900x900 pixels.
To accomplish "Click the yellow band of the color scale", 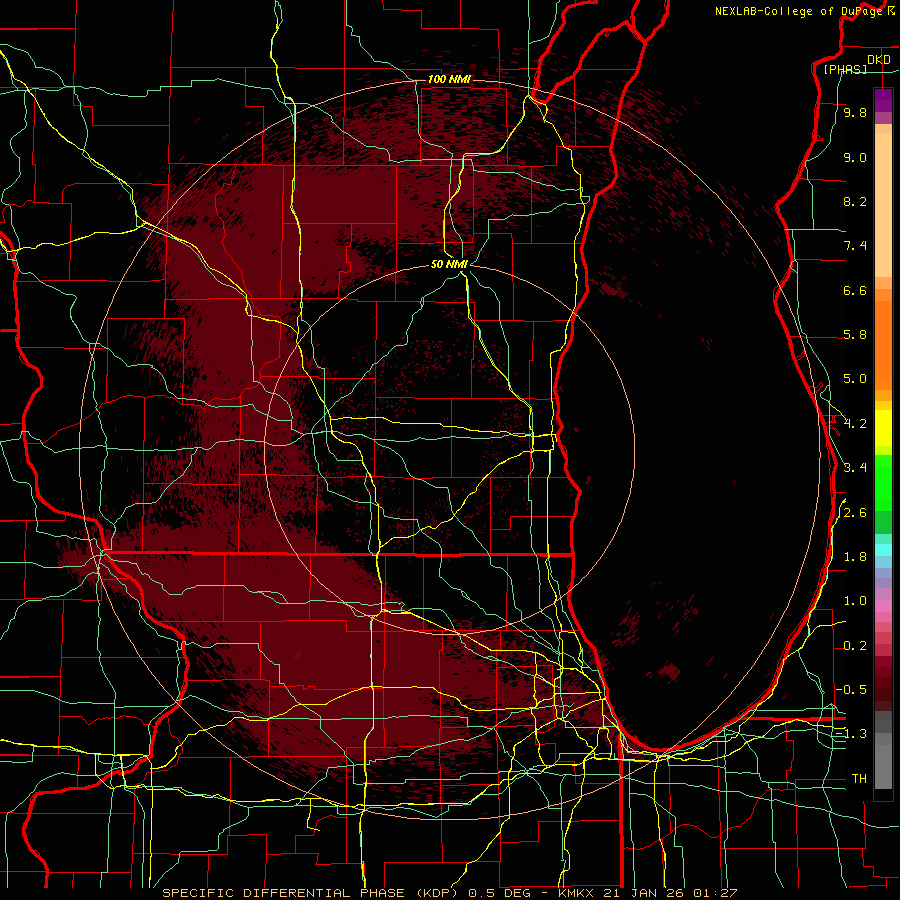I will [x=883, y=428].
